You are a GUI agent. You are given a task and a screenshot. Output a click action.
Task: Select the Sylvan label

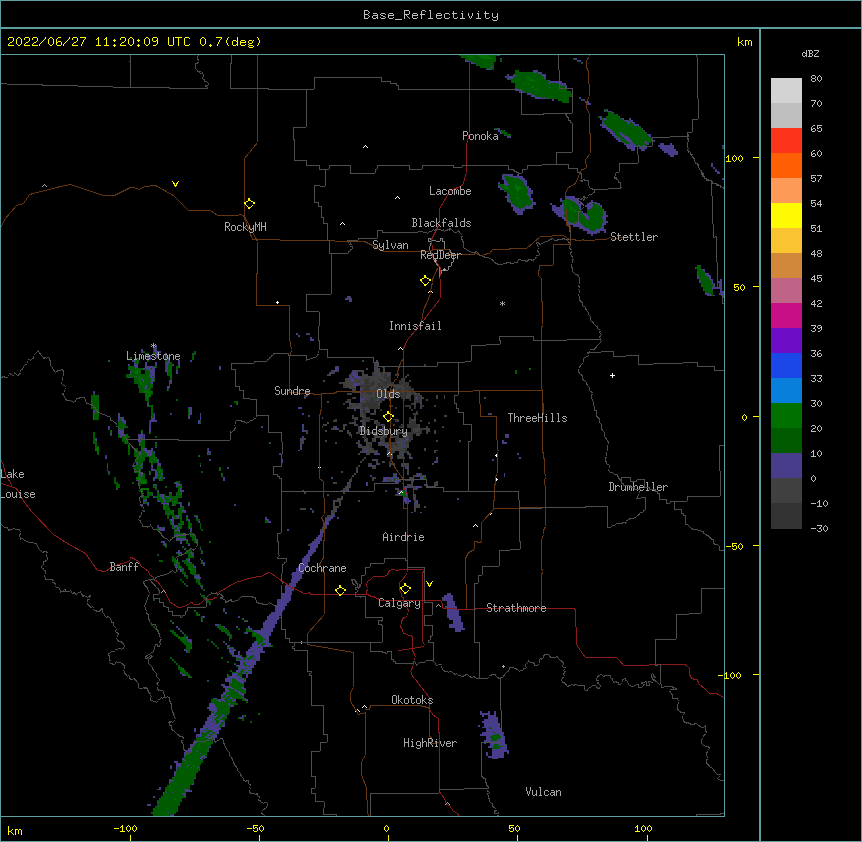[x=390, y=245]
